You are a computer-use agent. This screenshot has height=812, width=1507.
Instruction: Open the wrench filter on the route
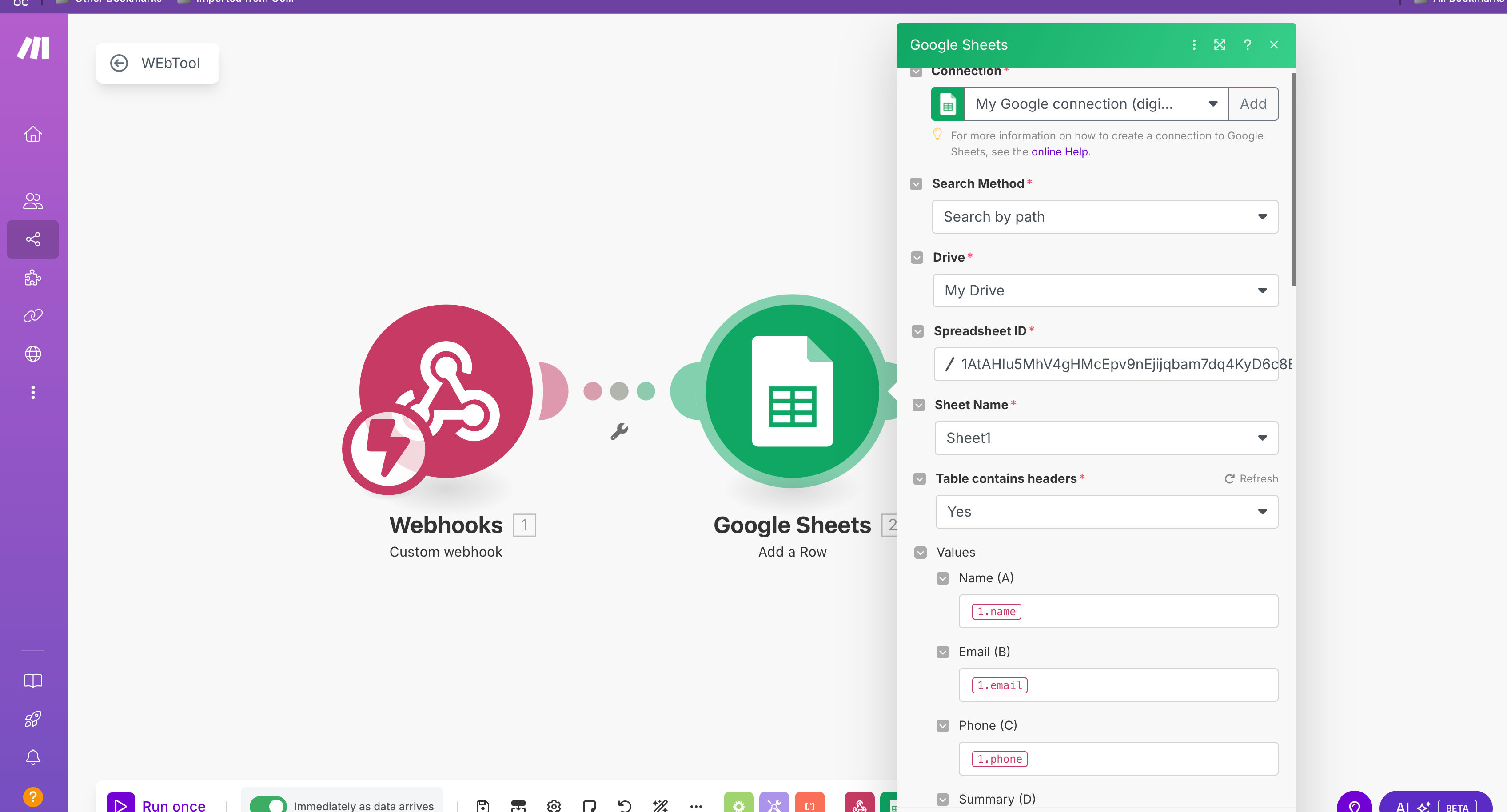click(x=619, y=432)
